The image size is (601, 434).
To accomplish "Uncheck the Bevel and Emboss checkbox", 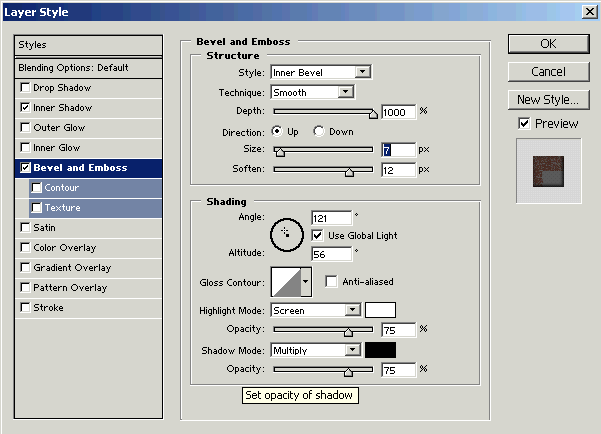I will click(25, 168).
